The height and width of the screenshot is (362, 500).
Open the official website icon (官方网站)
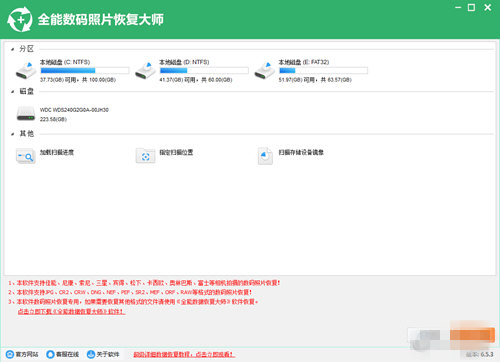point(10,354)
